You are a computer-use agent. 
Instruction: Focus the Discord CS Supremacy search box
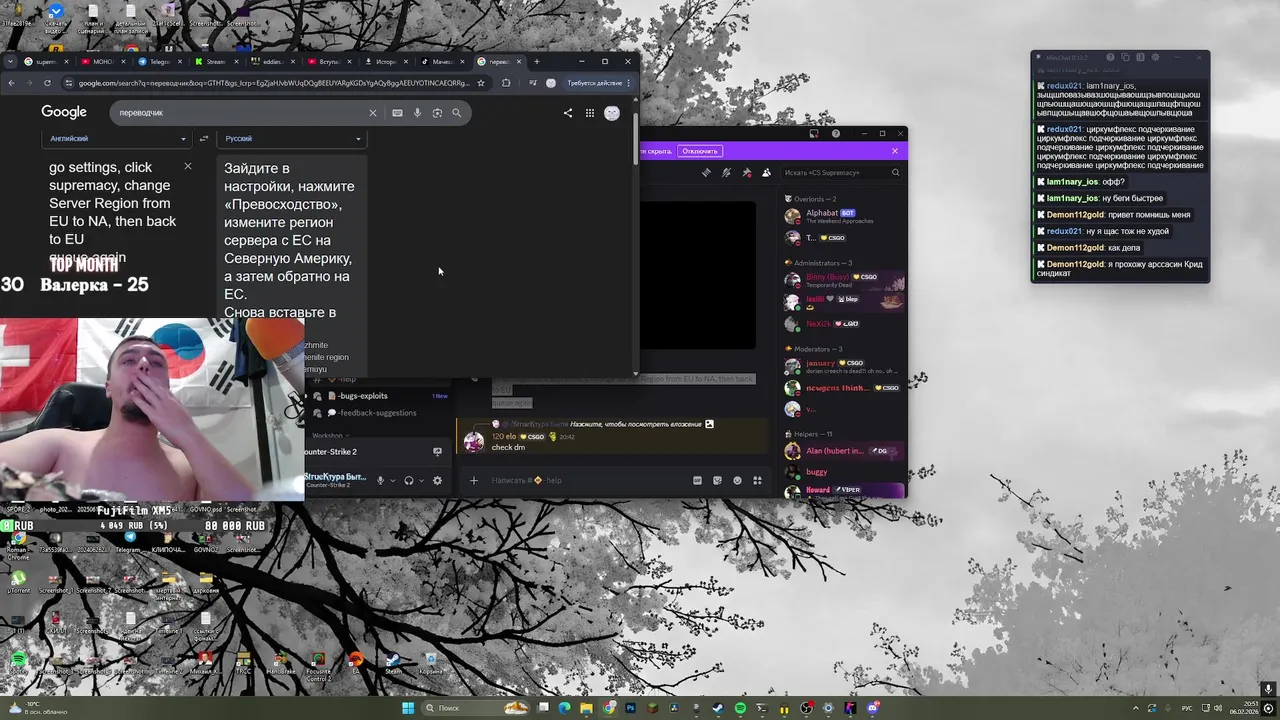(842, 172)
